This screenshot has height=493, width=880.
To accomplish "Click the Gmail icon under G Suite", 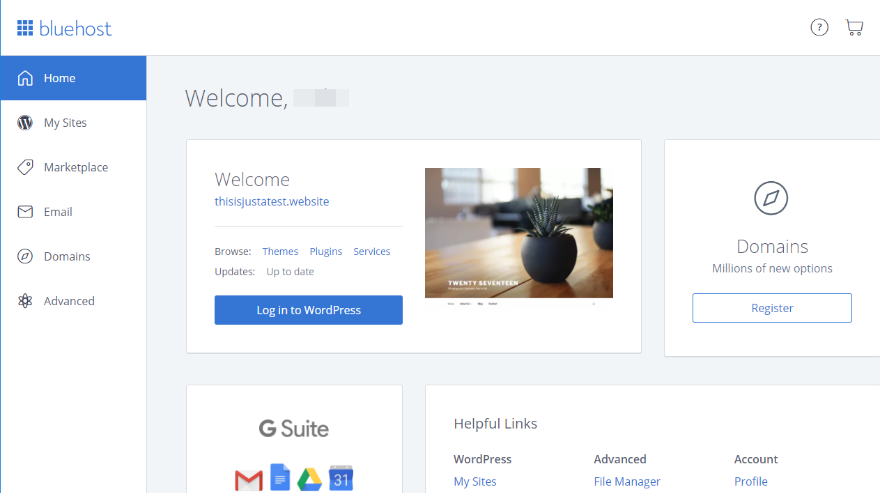I will coord(249,480).
